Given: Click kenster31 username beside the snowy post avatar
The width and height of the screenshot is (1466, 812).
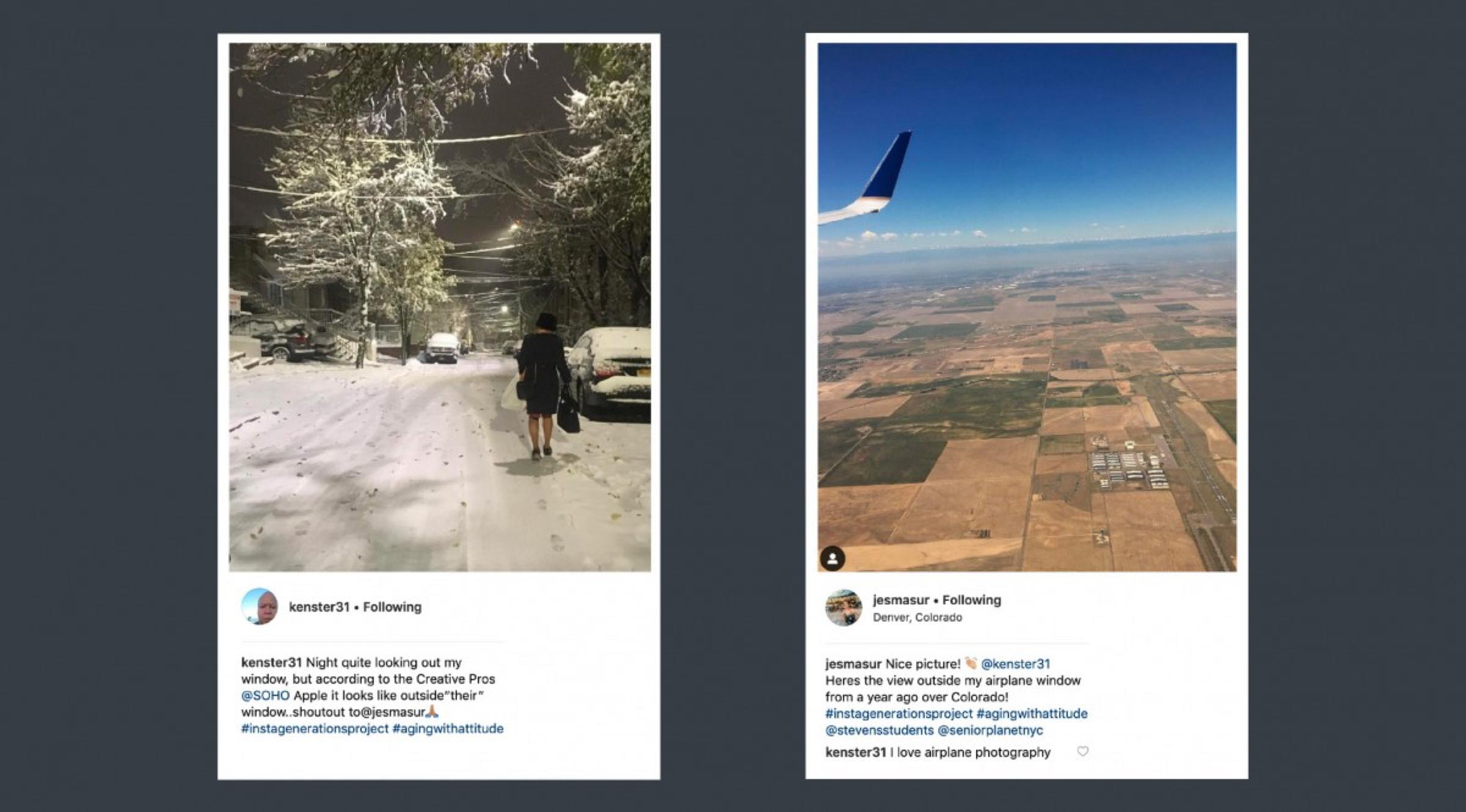Looking at the screenshot, I should pos(319,607).
